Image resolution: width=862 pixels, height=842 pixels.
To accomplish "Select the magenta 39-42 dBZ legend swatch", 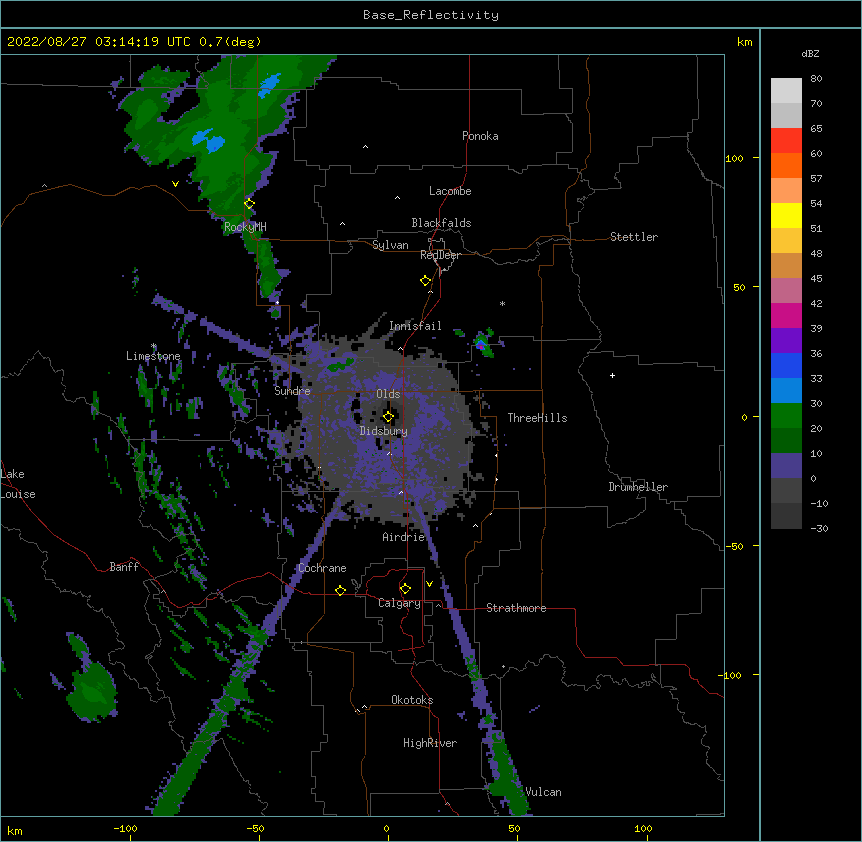I will [x=786, y=315].
